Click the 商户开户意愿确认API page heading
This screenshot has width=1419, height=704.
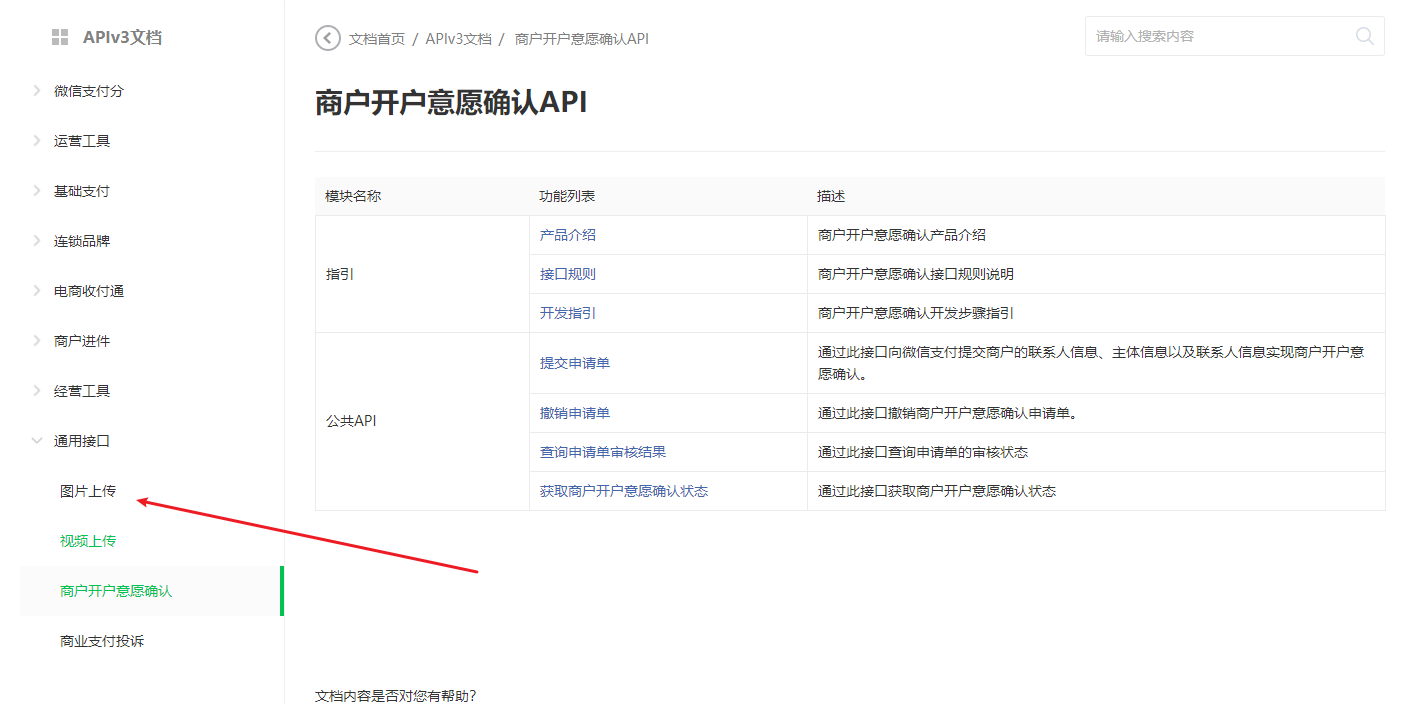point(451,103)
